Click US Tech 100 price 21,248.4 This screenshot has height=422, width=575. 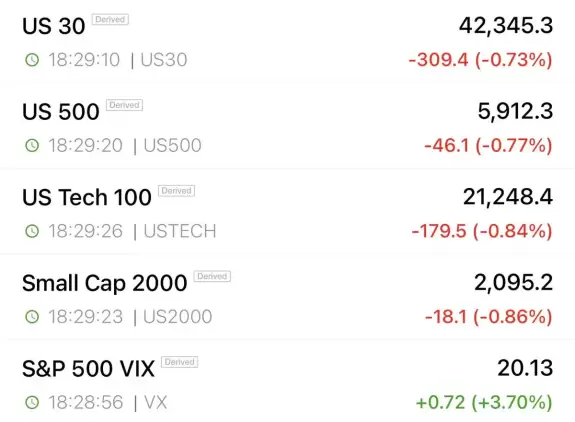click(508, 197)
